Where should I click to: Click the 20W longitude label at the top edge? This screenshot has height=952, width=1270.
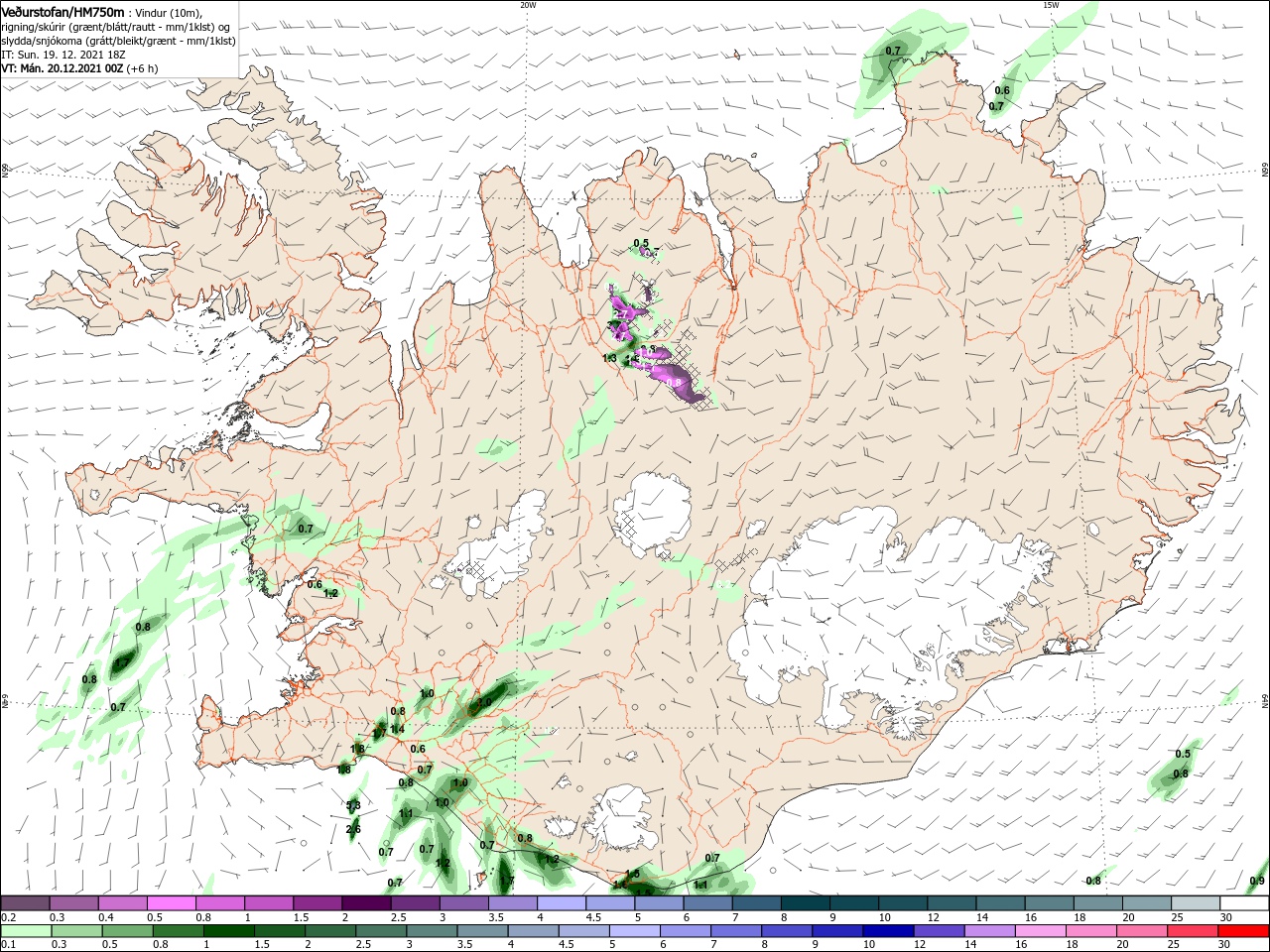528,5
